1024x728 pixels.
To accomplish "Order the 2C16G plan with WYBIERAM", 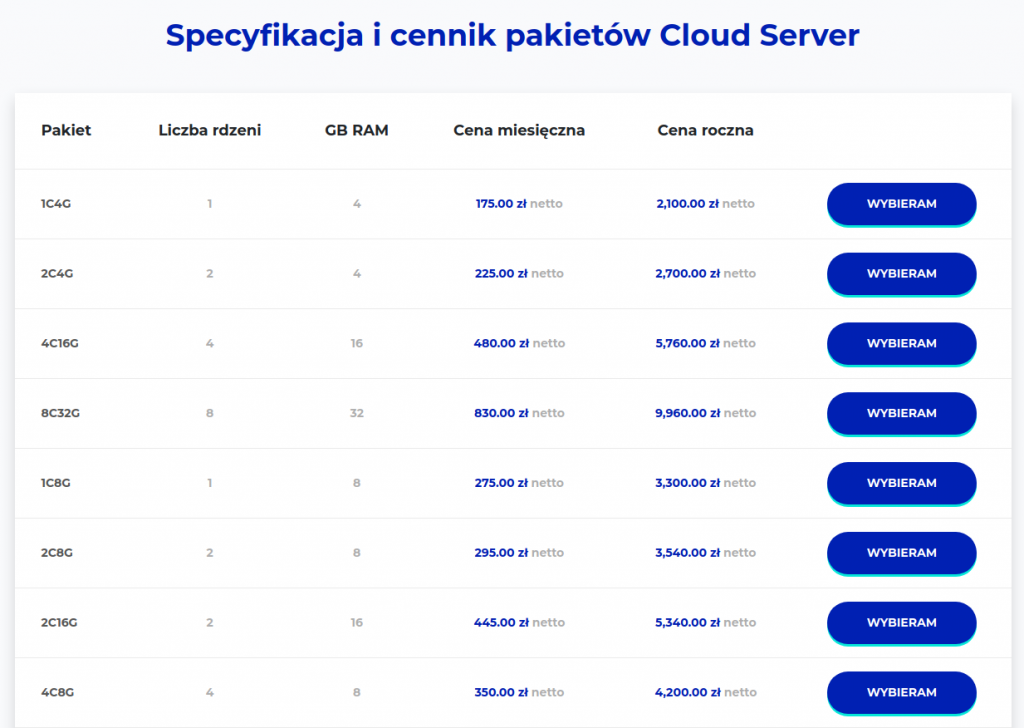I will tap(901, 623).
